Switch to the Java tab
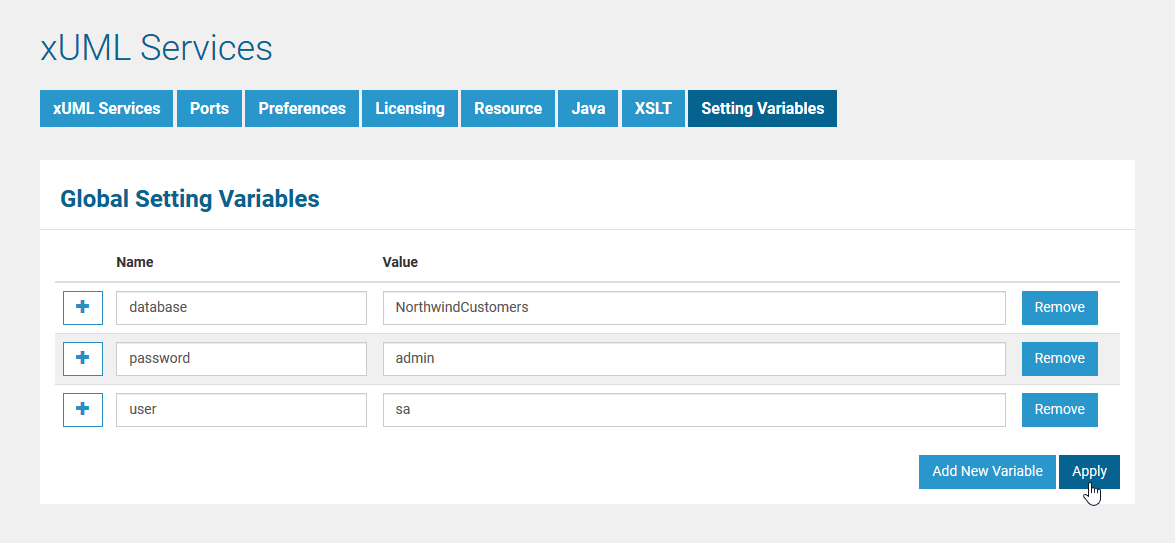Screen dimensions: 1175x543 coord(588,109)
